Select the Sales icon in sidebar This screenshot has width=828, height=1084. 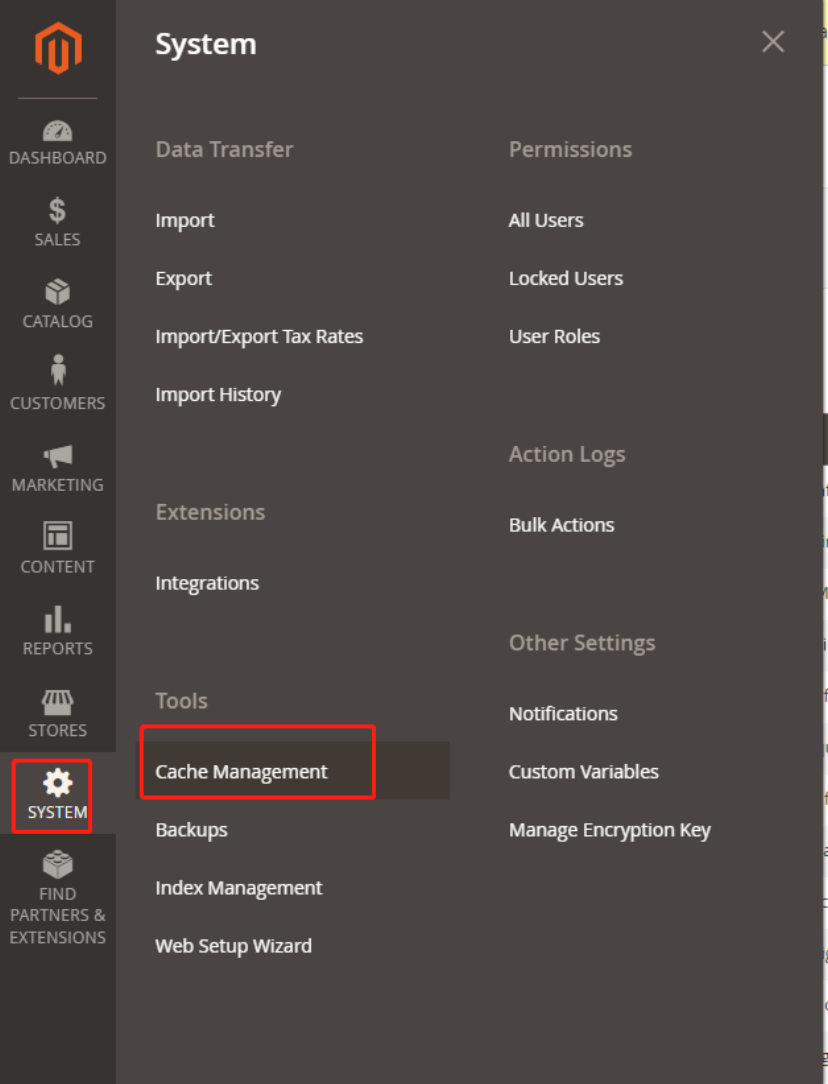tap(57, 222)
